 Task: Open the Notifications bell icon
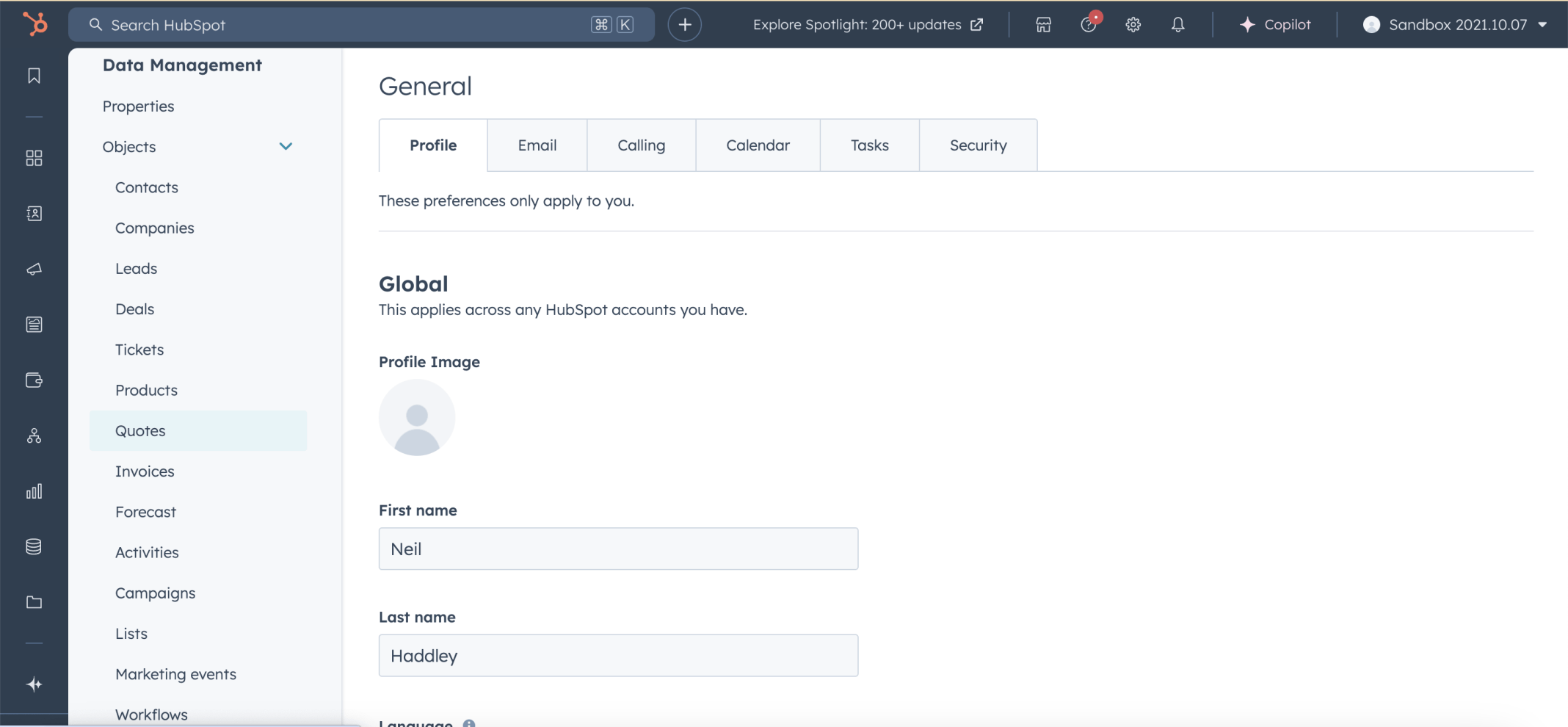coord(1177,24)
